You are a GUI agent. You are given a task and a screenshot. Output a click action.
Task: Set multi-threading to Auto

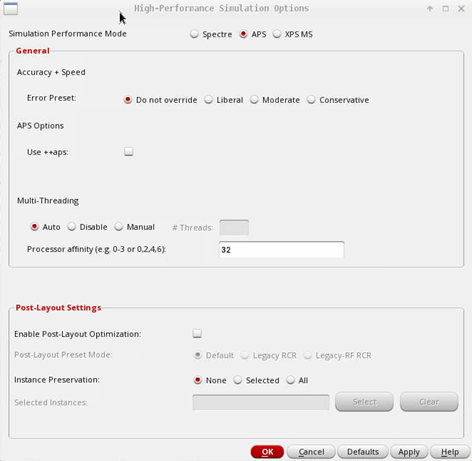34,227
